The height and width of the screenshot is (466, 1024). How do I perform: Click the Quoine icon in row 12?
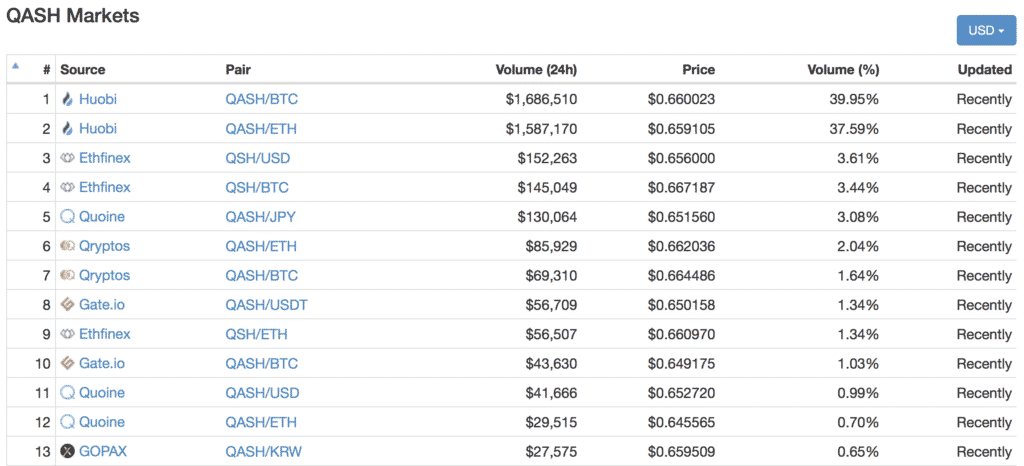[67, 422]
